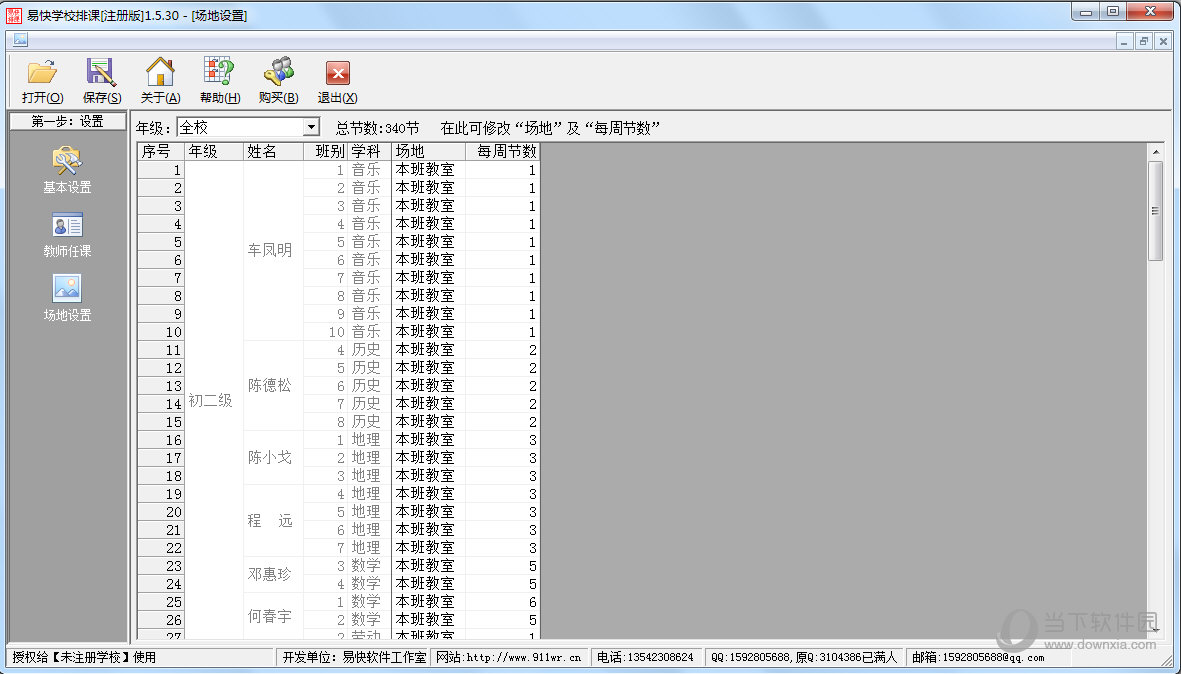Click the 班别 column header
This screenshot has width=1181, height=674.
[x=325, y=151]
